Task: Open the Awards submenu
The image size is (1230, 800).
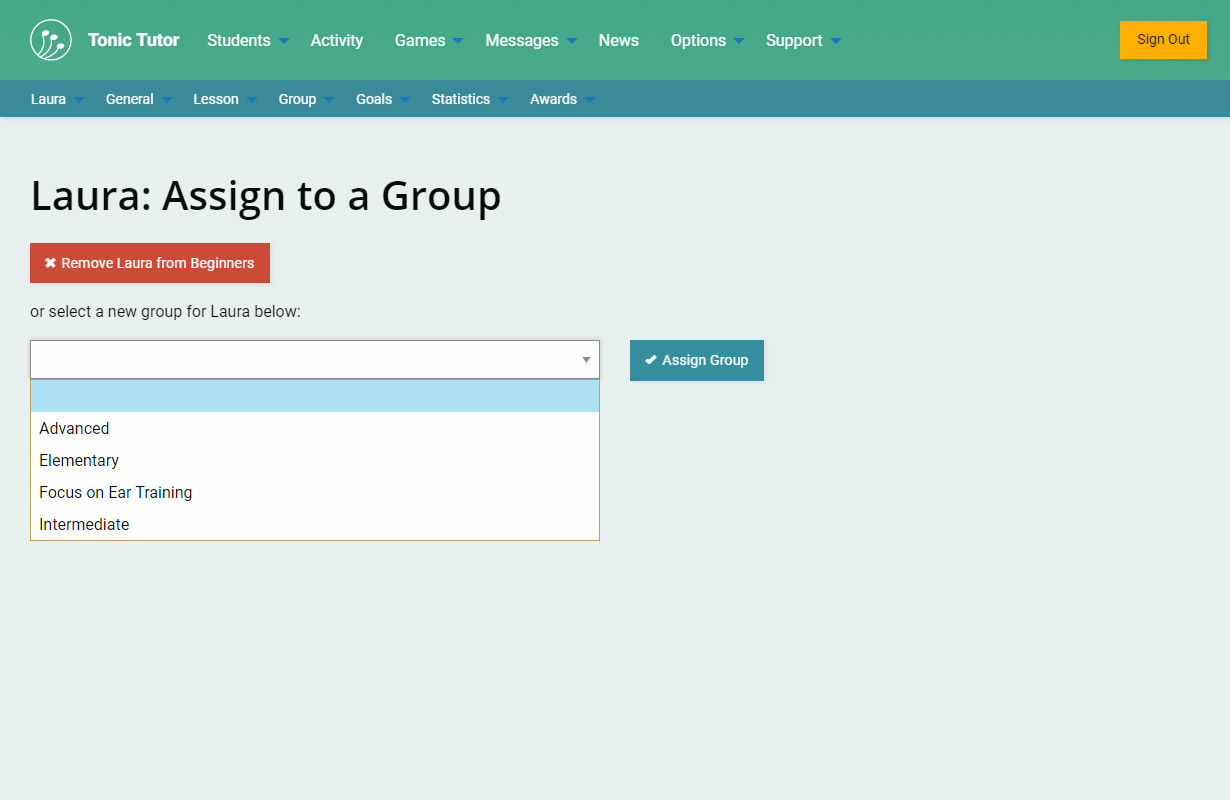Action: pos(561,99)
